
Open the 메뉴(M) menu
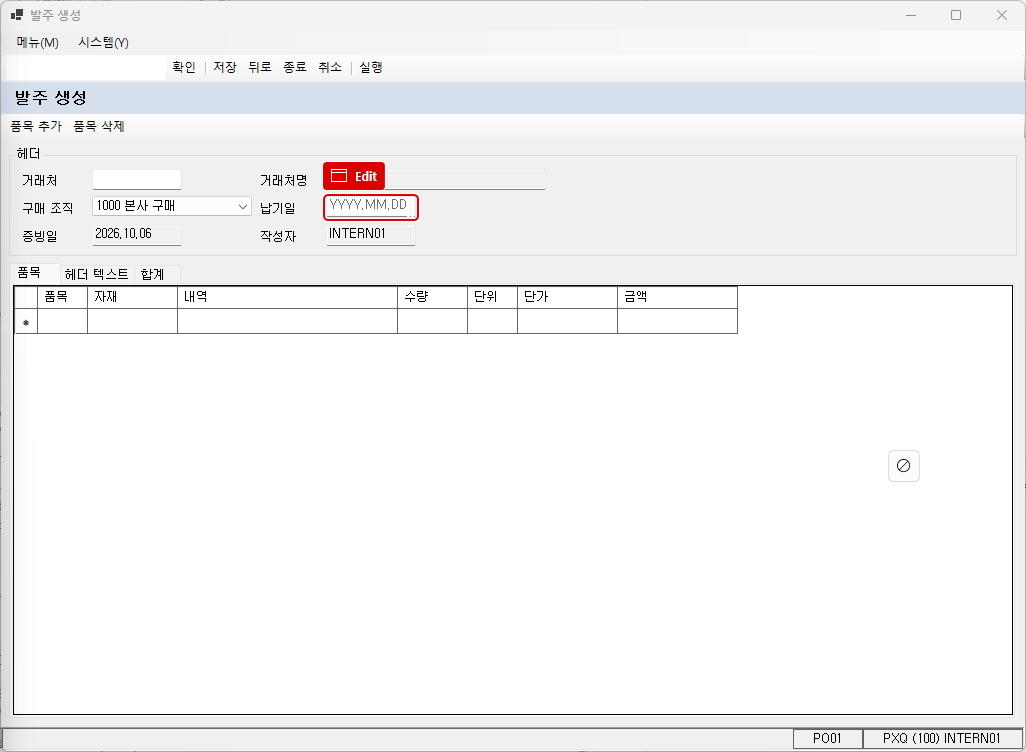click(37, 43)
